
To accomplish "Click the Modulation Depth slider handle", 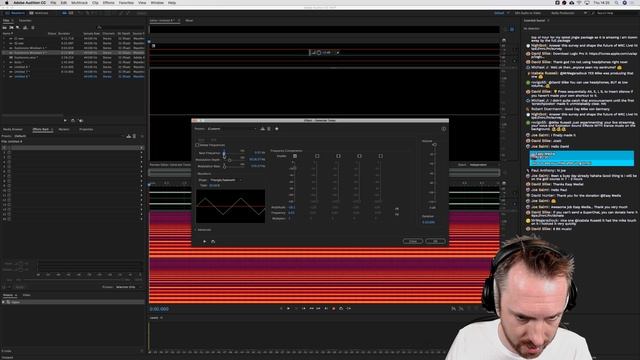I will coord(229,160).
